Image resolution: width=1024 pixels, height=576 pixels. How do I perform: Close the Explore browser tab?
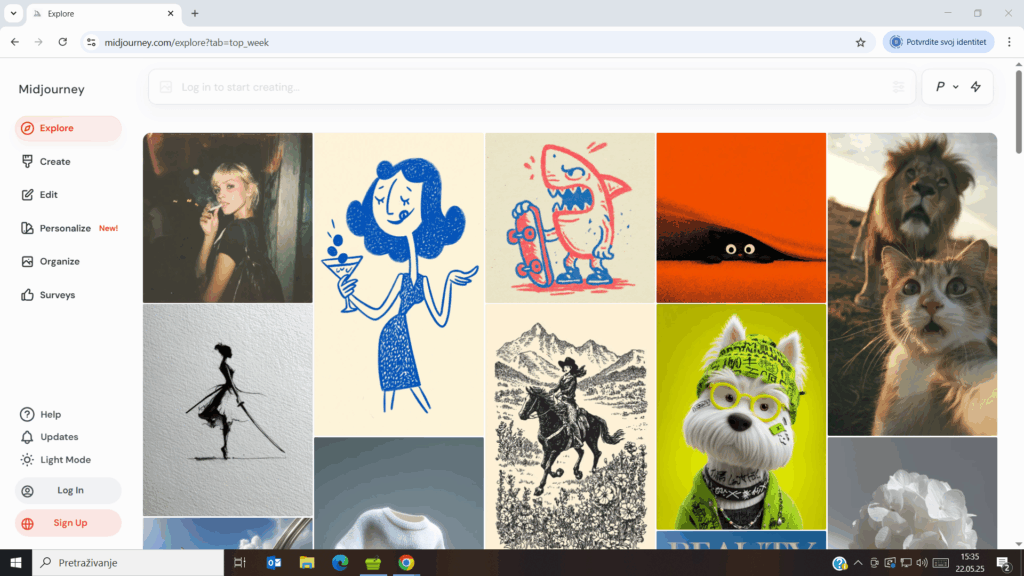tap(170, 13)
